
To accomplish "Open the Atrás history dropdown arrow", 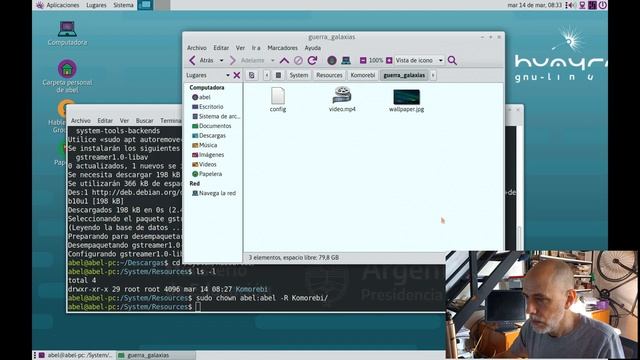I will pos(222,60).
